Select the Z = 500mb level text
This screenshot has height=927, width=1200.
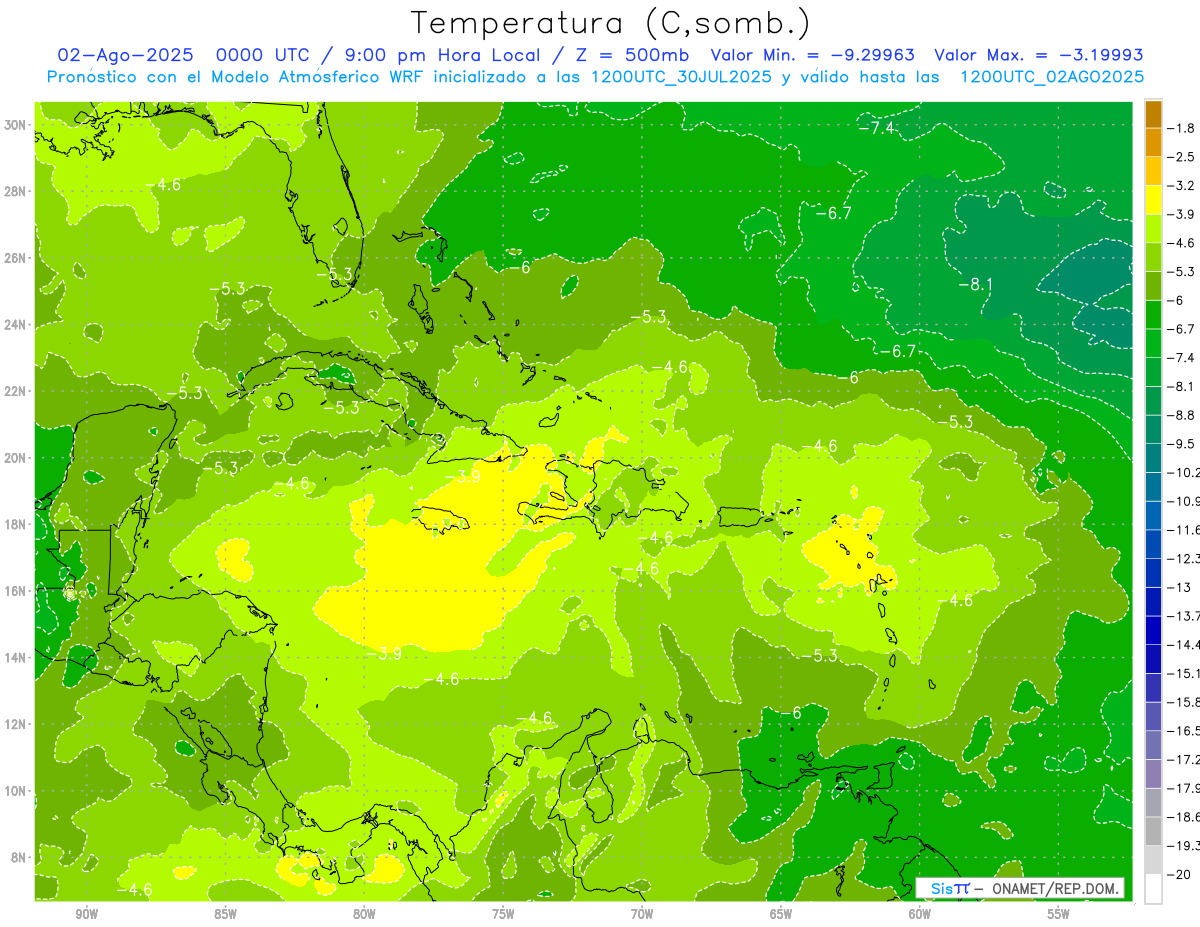tap(632, 55)
